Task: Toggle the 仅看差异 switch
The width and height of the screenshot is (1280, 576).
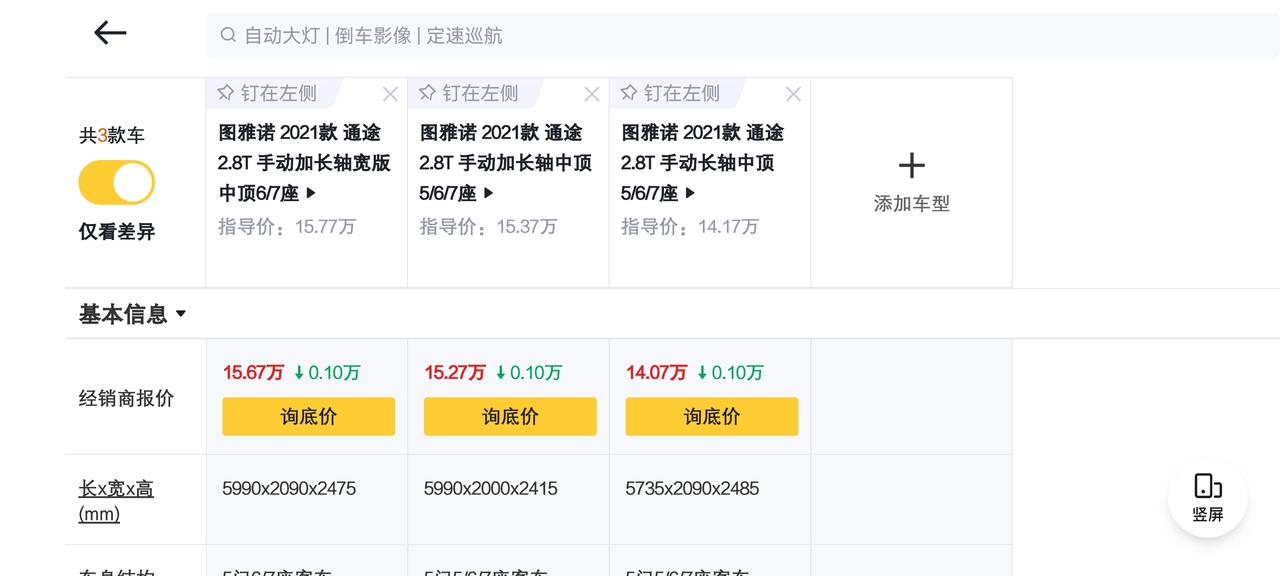Action: [x=117, y=183]
